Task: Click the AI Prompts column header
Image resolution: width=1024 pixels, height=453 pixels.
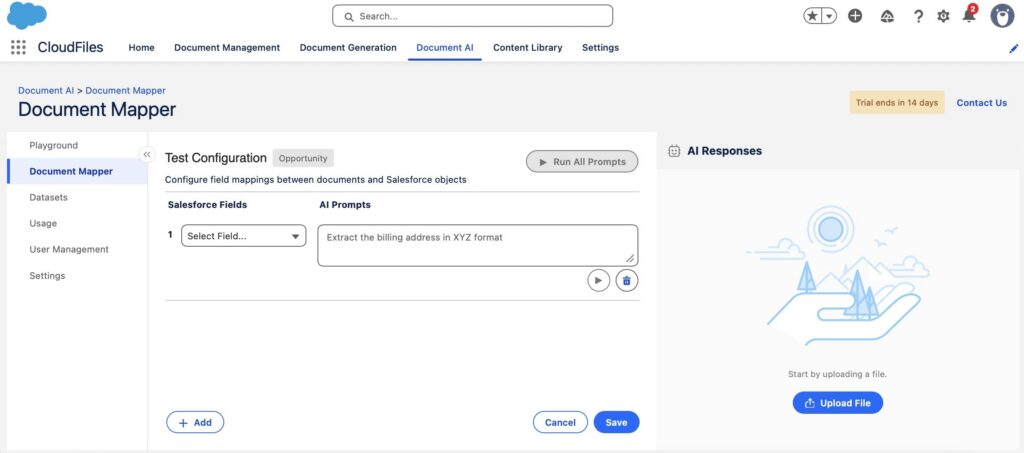Action: click(345, 205)
